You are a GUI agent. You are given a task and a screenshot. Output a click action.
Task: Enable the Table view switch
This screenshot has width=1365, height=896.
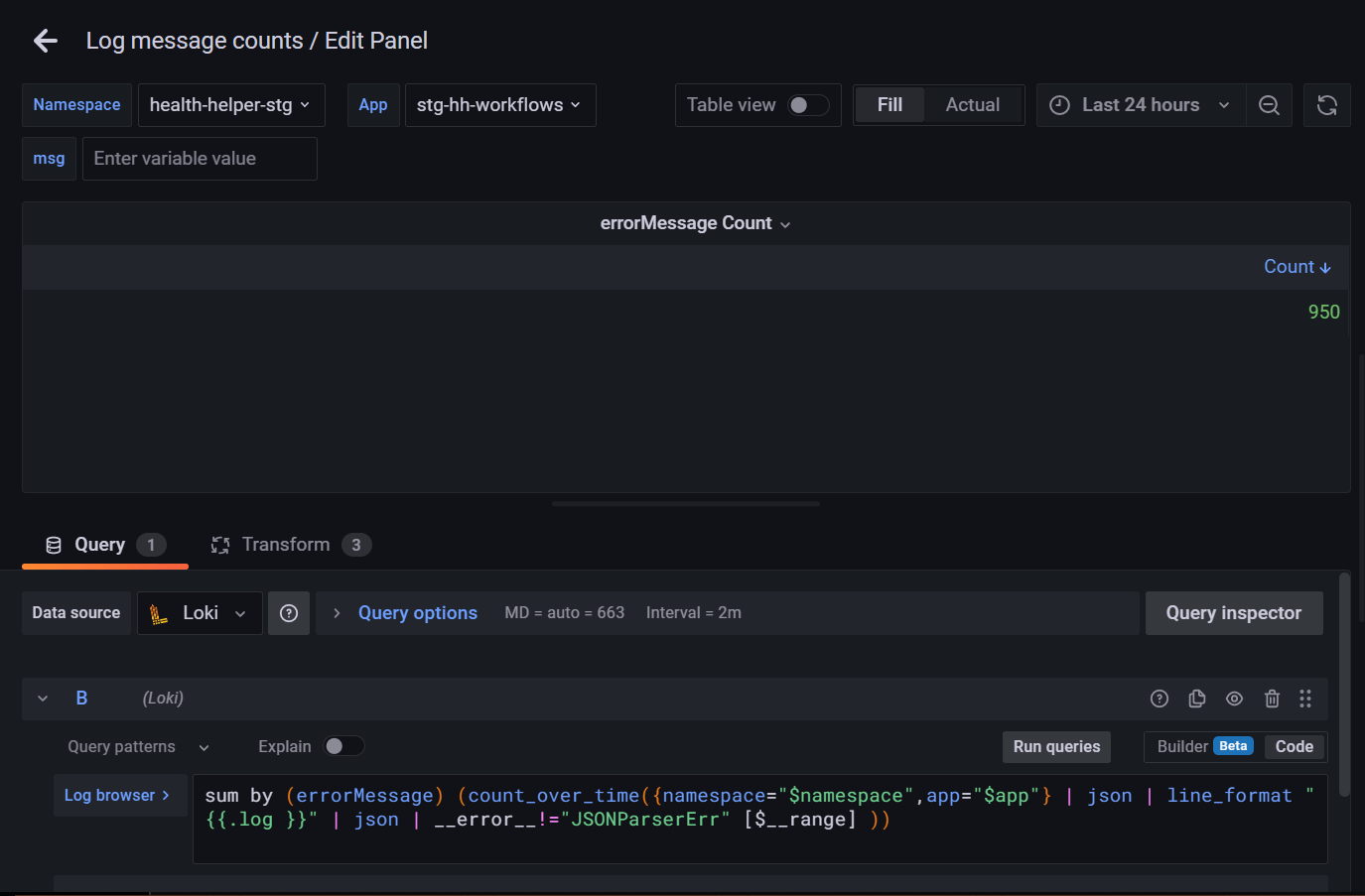808,105
